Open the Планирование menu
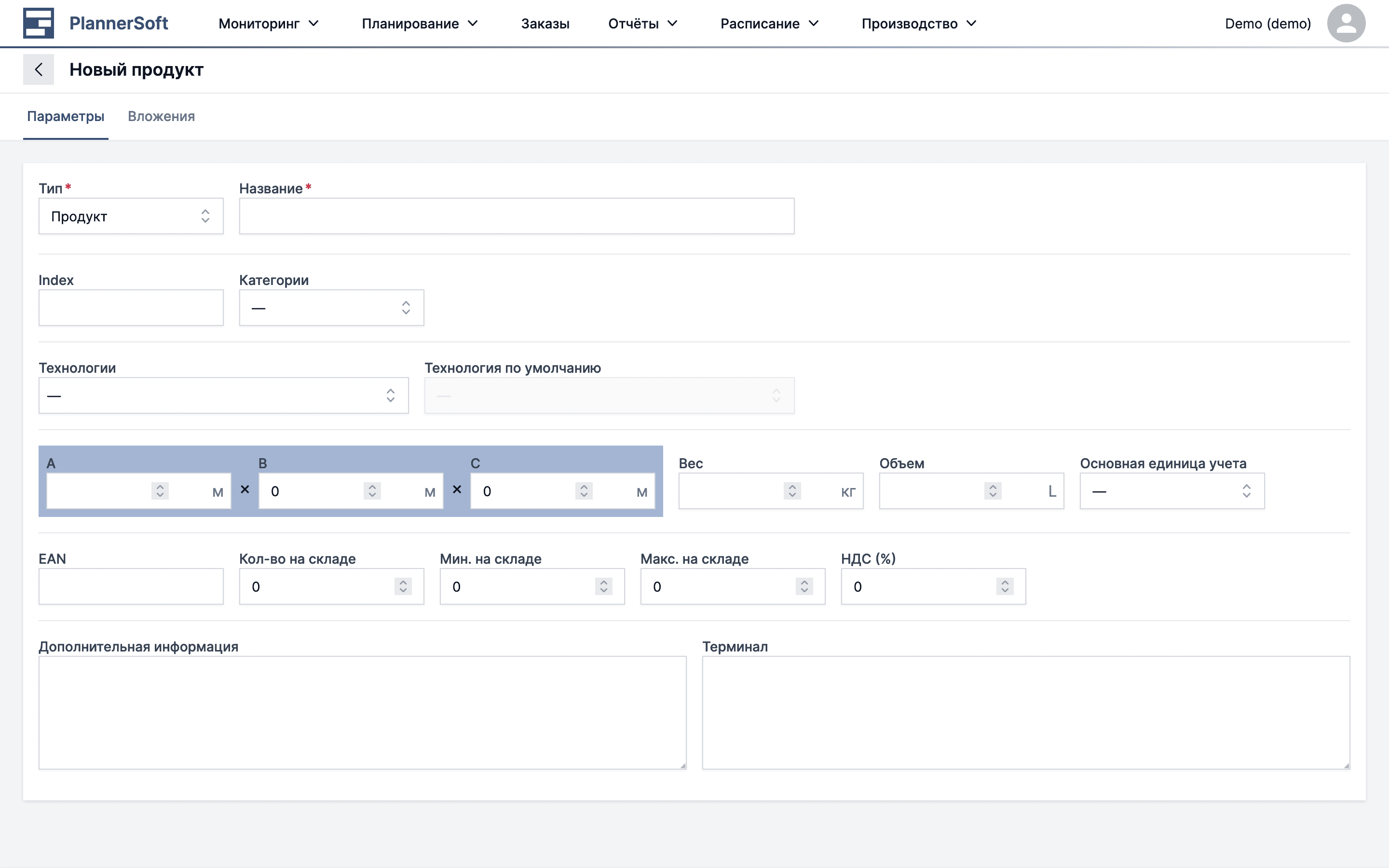 click(x=420, y=24)
